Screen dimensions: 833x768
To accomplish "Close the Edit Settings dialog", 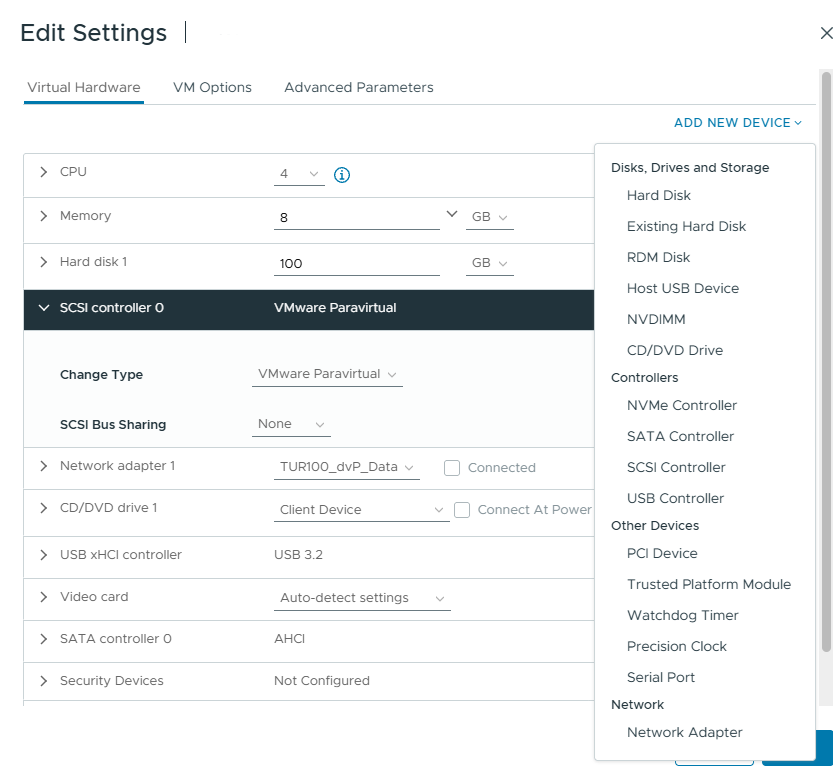I will [825, 33].
